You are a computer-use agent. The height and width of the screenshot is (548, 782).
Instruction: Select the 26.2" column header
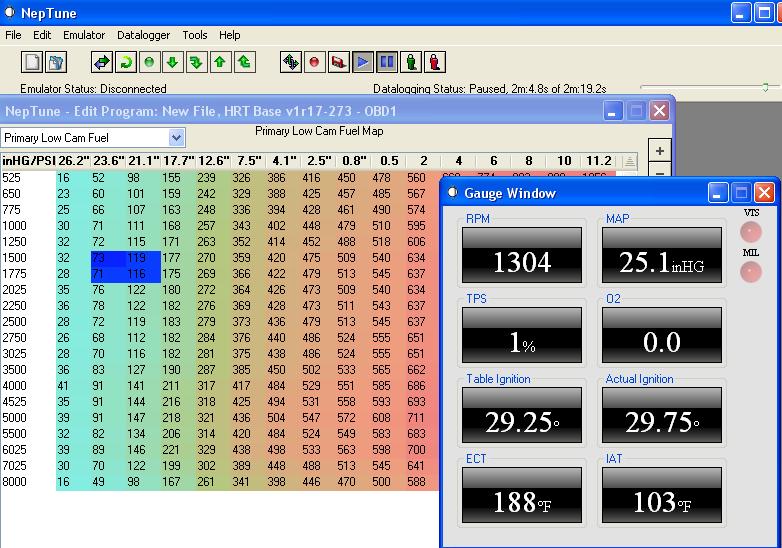73,161
